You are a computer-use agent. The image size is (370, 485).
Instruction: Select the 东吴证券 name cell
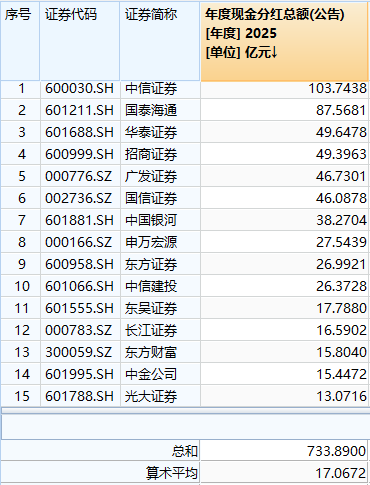point(160,308)
